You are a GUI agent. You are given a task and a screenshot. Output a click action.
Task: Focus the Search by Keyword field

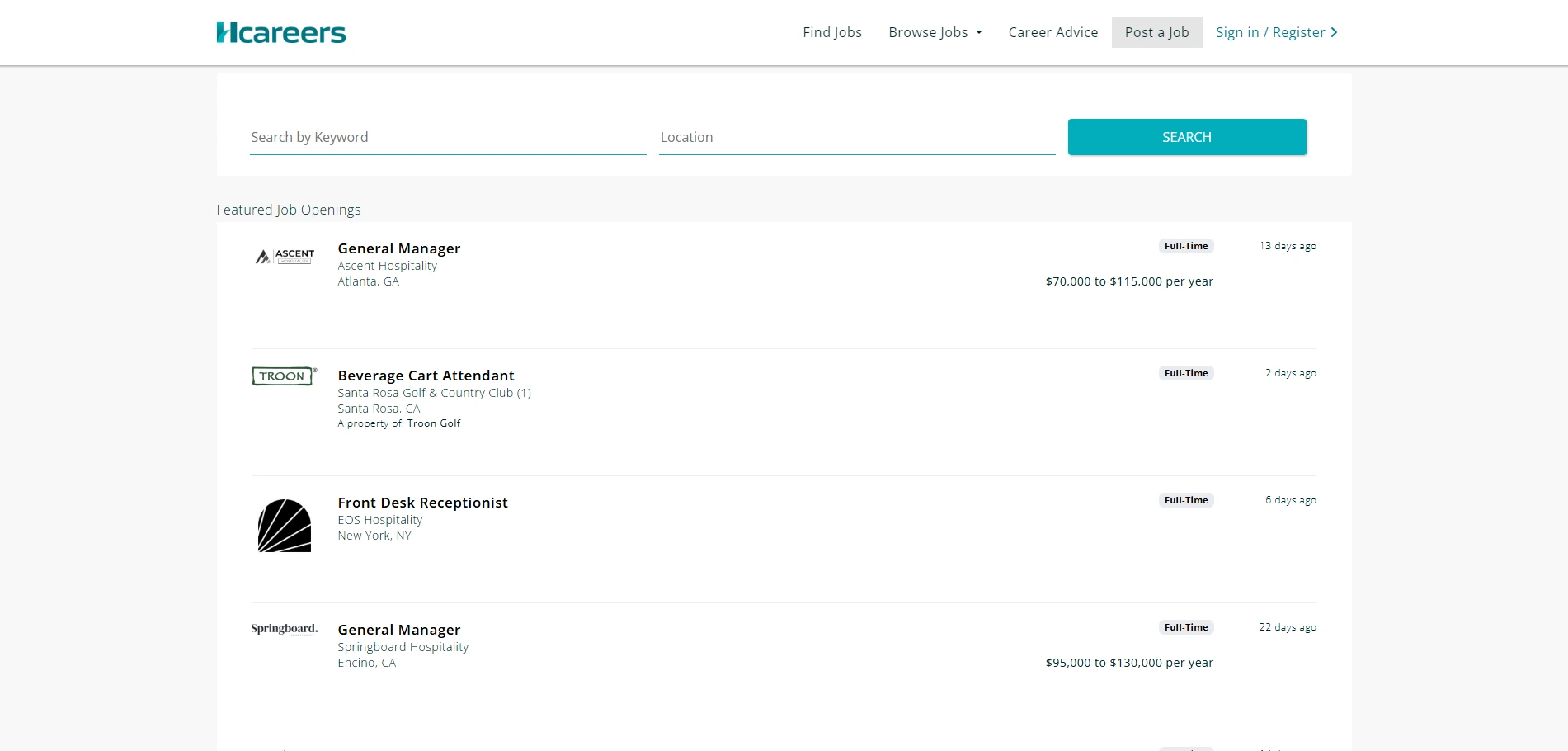pos(448,137)
